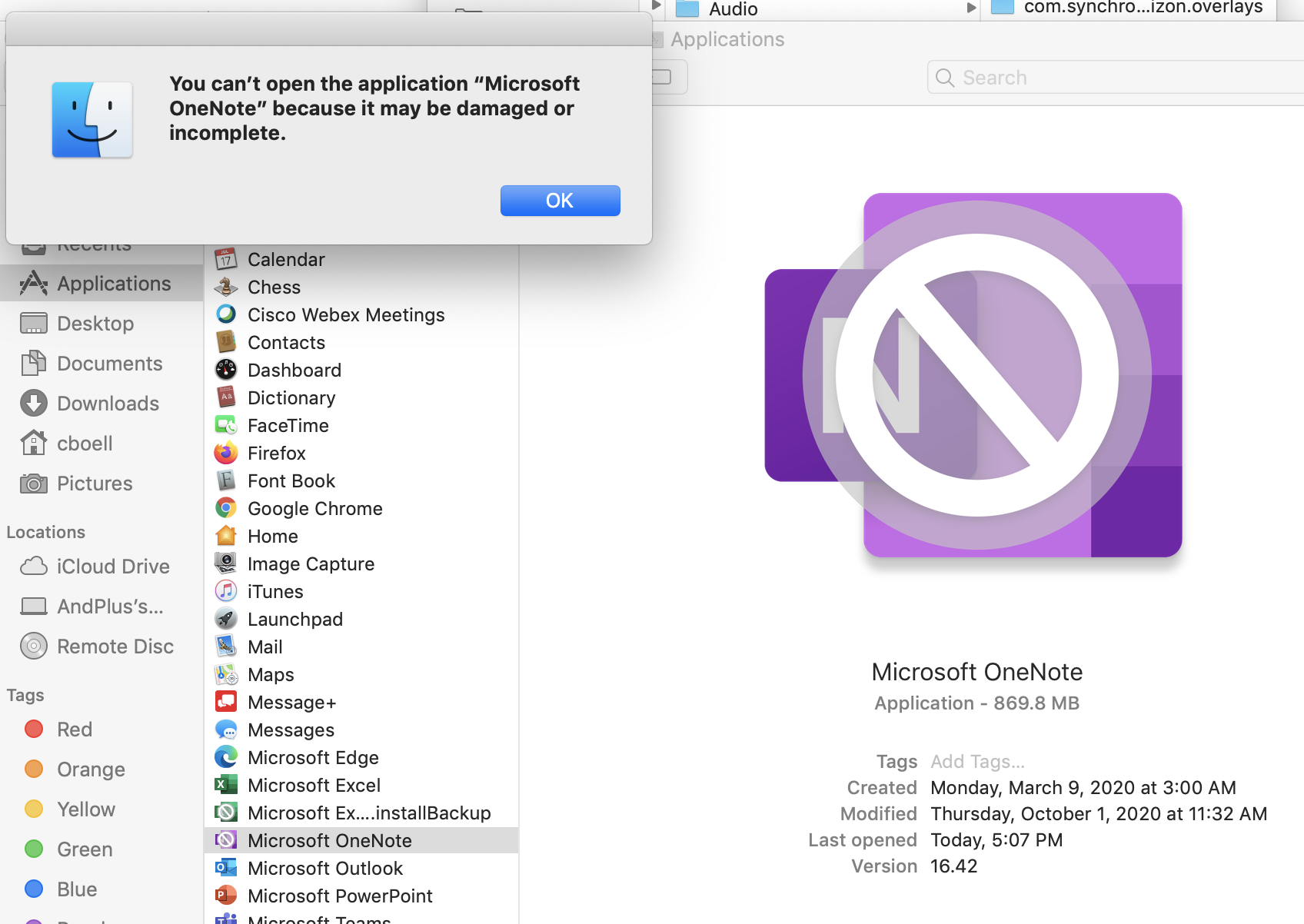Select the Microsoft Excel app icon
The width and height of the screenshot is (1304, 924).
point(225,785)
